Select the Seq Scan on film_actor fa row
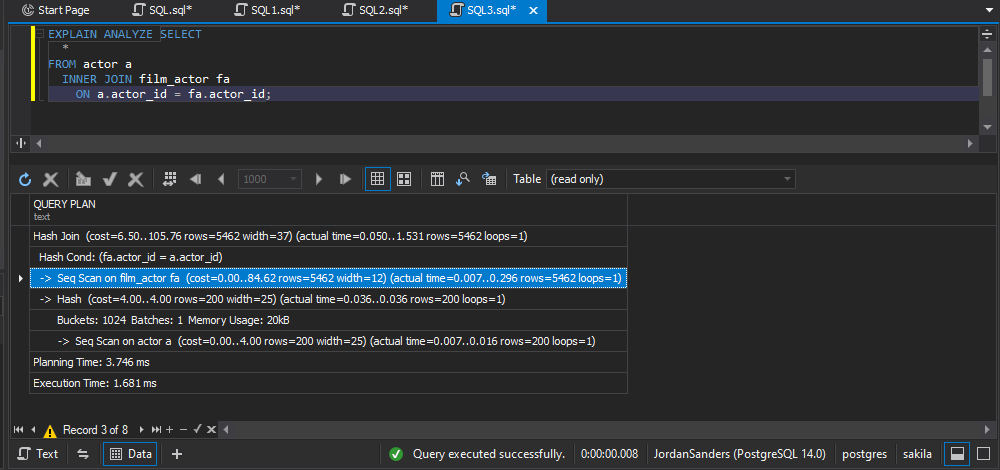This screenshot has height=470, width=1000. tap(328, 278)
